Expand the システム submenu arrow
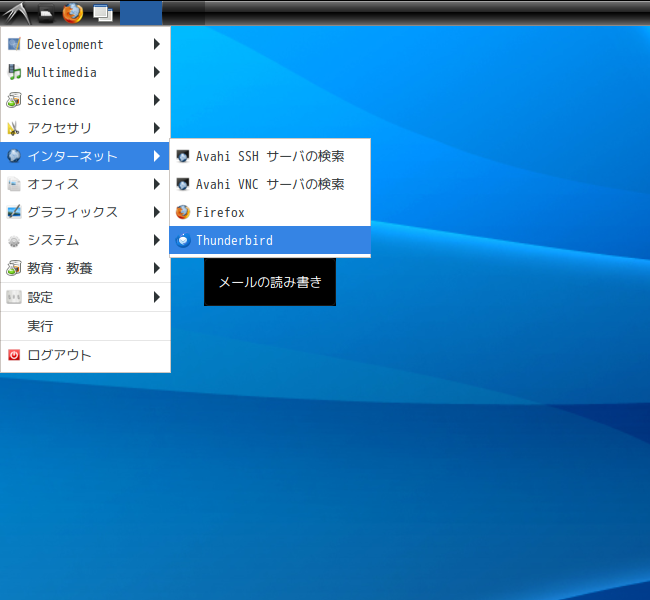Screen dimensions: 650x600 point(157,240)
